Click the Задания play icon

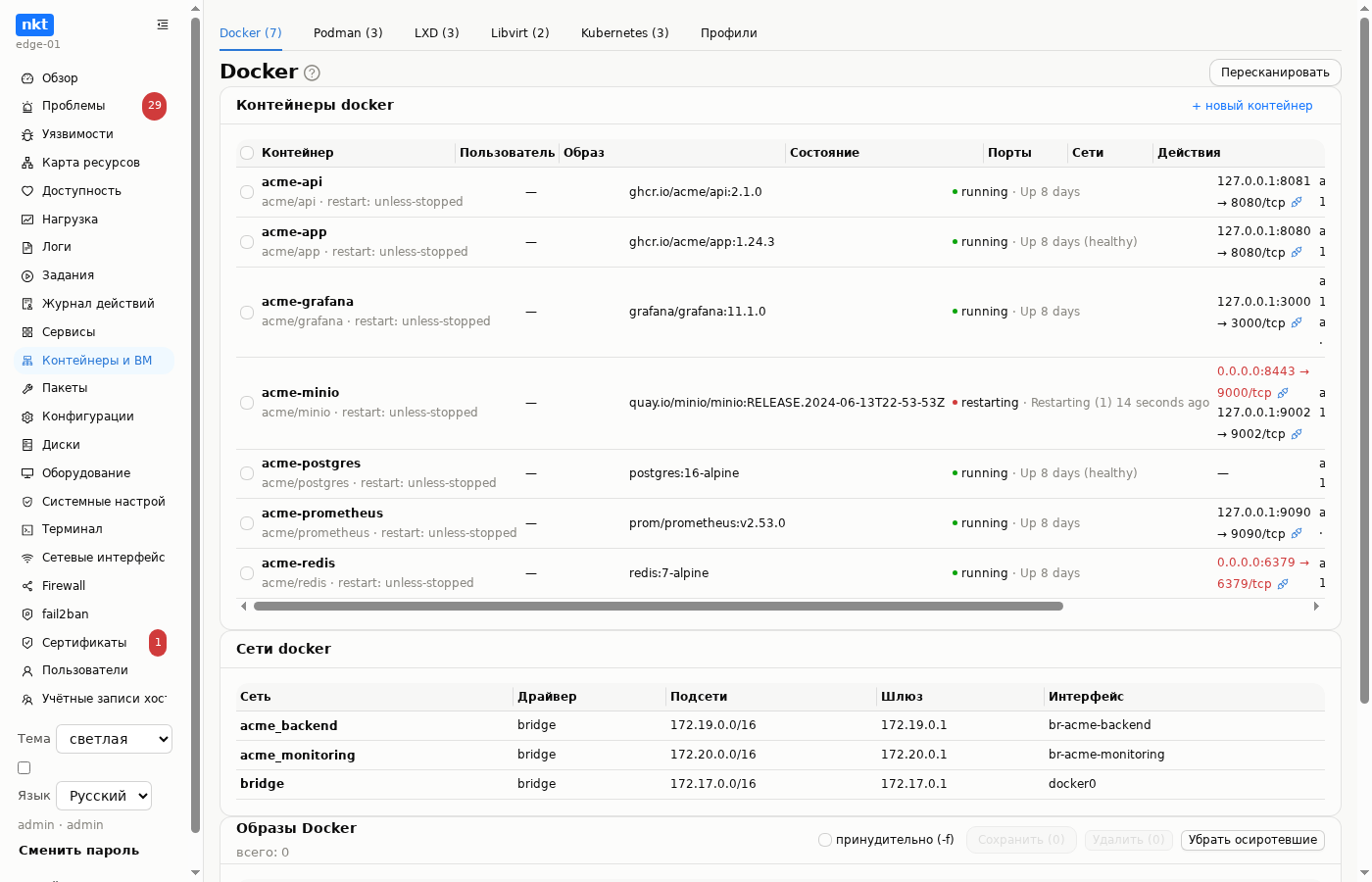[x=27, y=275]
